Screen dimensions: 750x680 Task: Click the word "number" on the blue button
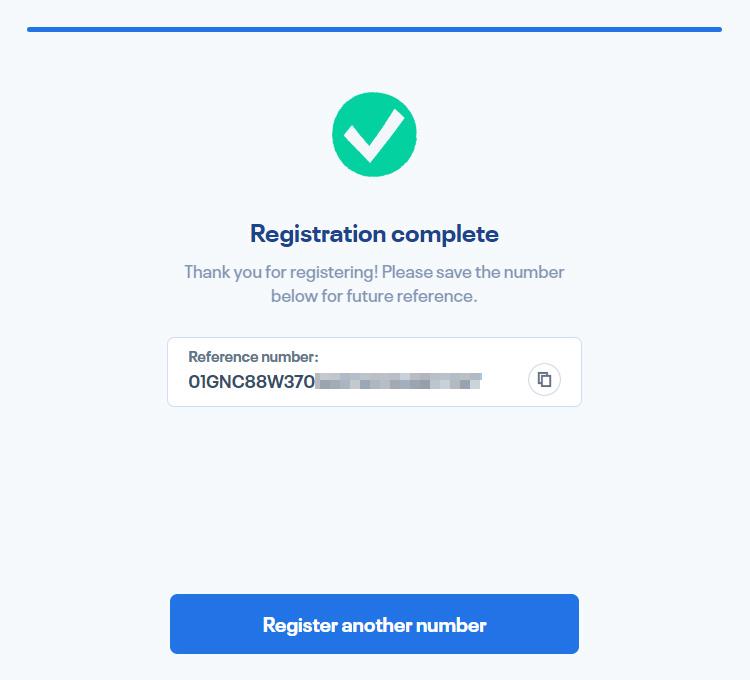point(452,625)
